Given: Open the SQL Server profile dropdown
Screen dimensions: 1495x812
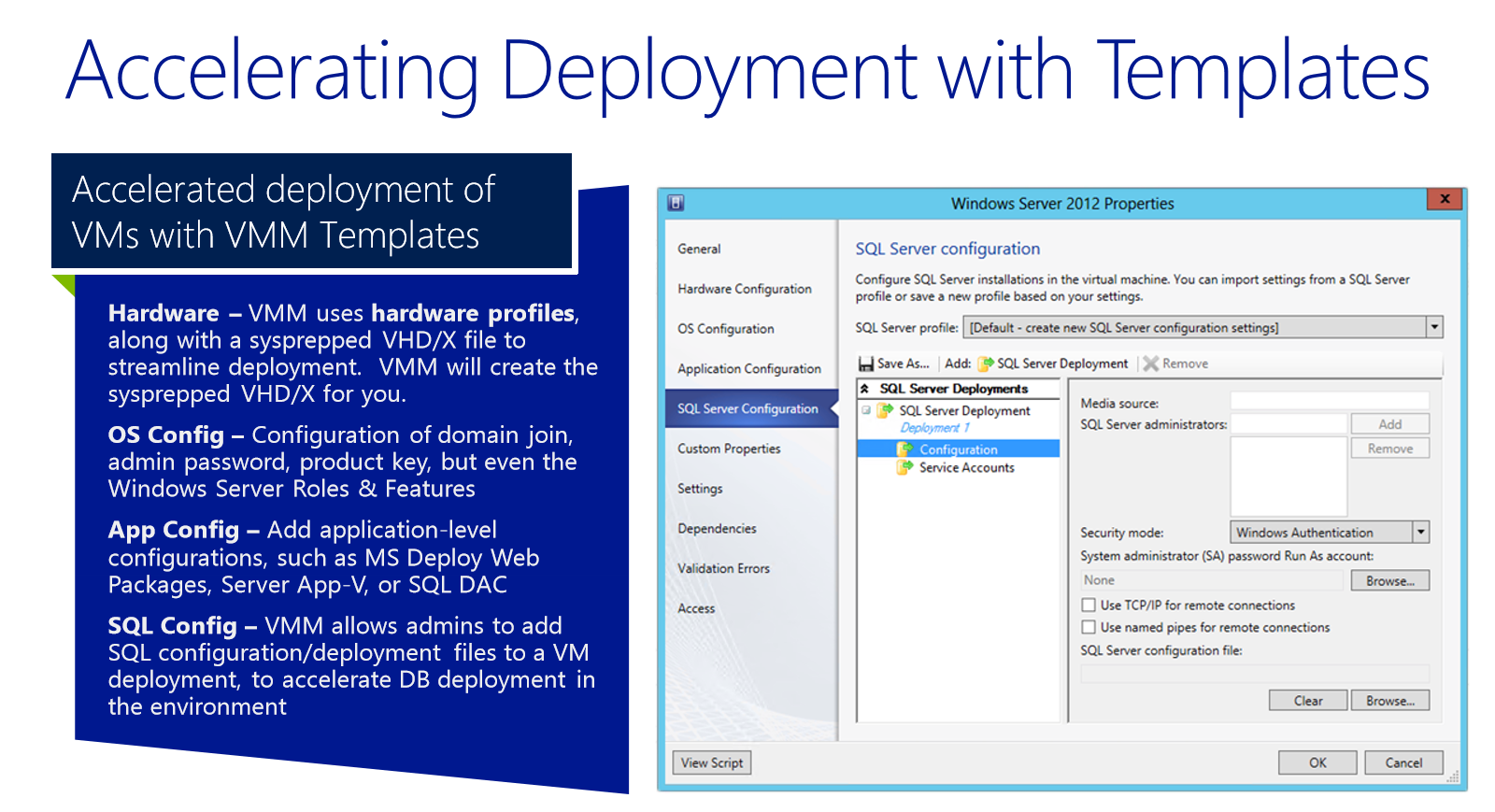Looking at the screenshot, I should point(1434,327).
